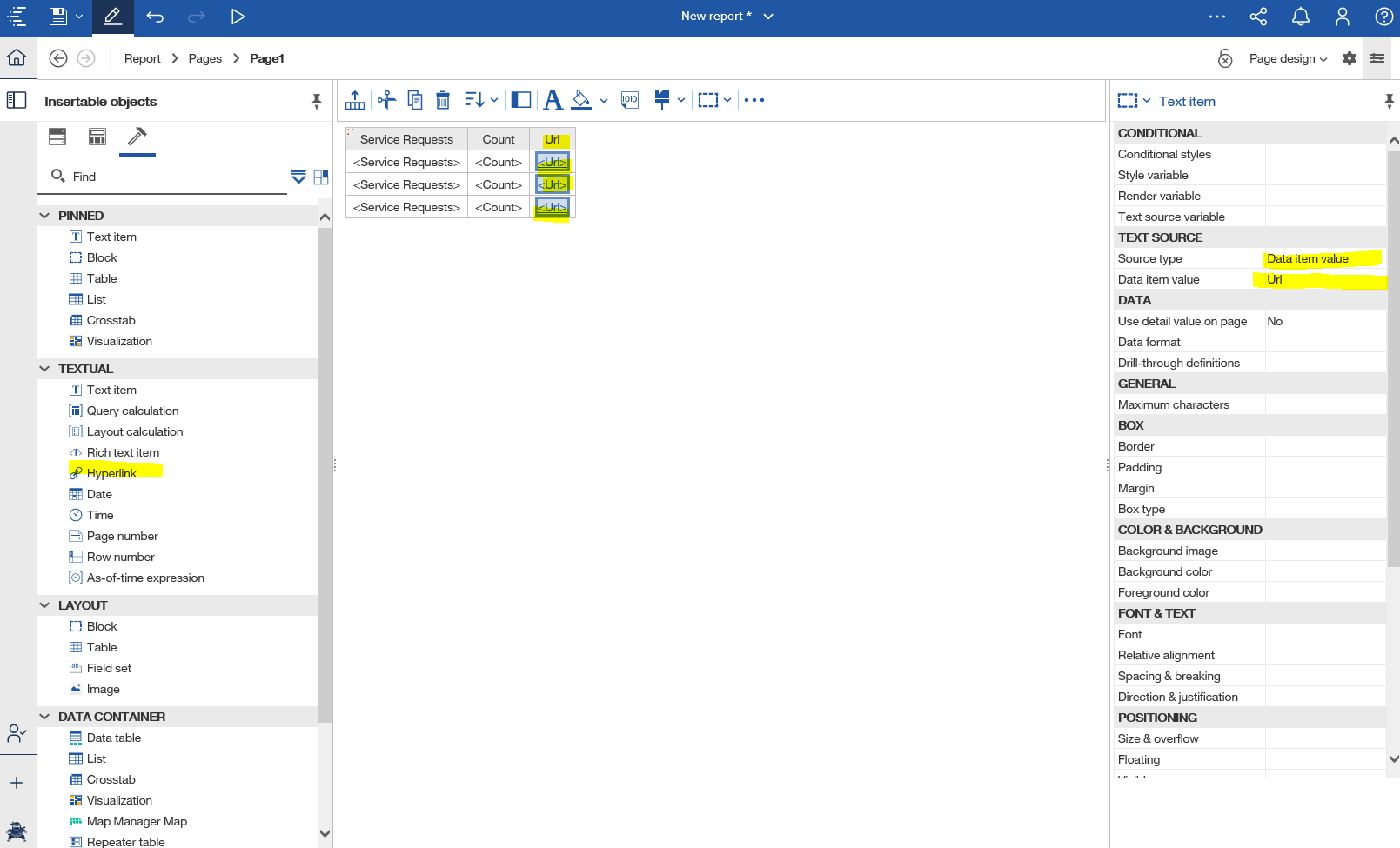Viewport: 1400px width, 848px height.
Task: Select the Cut tool in the toolbar
Action: [x=386, y=99]
